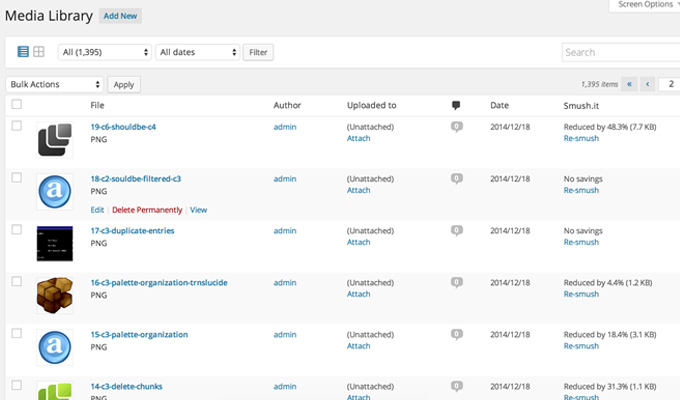Select checkbox for 15-c3-palette-organization
Viewport: 680px width, 400px height.
(16, 333)
